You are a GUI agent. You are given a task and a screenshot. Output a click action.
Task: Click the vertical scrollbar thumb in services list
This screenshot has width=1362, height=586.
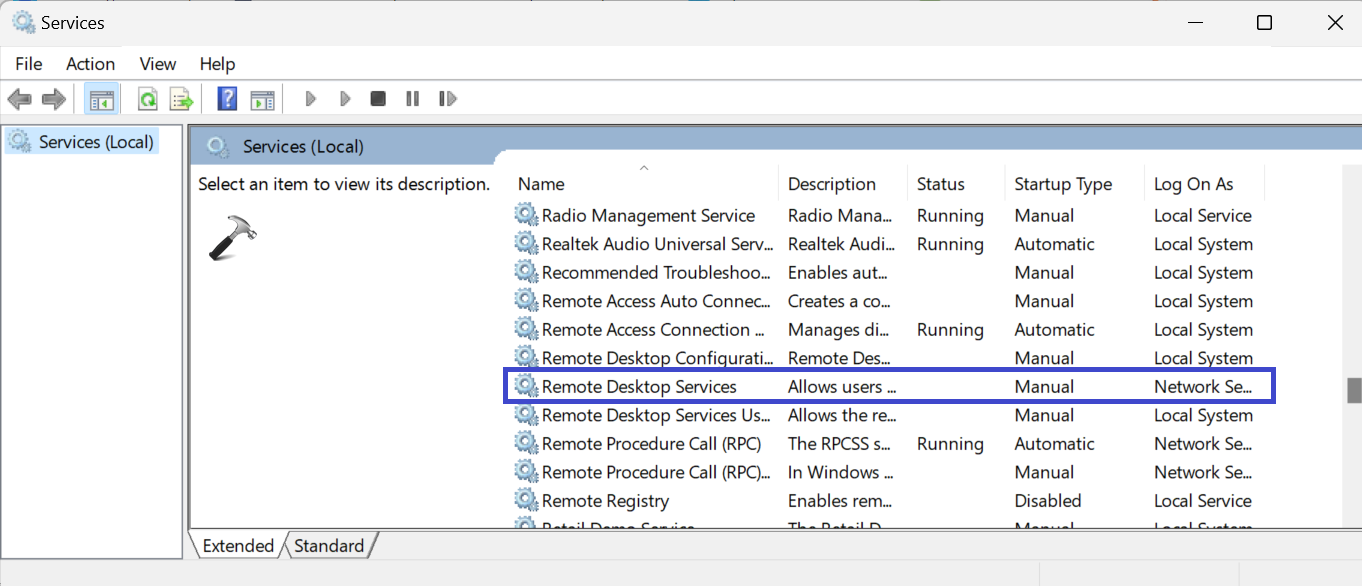pos(1354,390)
